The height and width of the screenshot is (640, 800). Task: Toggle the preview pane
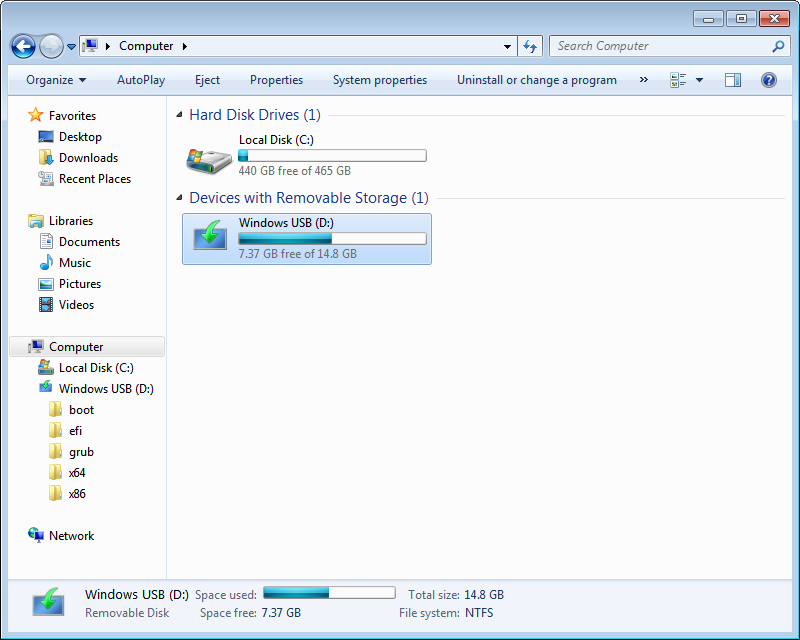[x=733, y=80]
